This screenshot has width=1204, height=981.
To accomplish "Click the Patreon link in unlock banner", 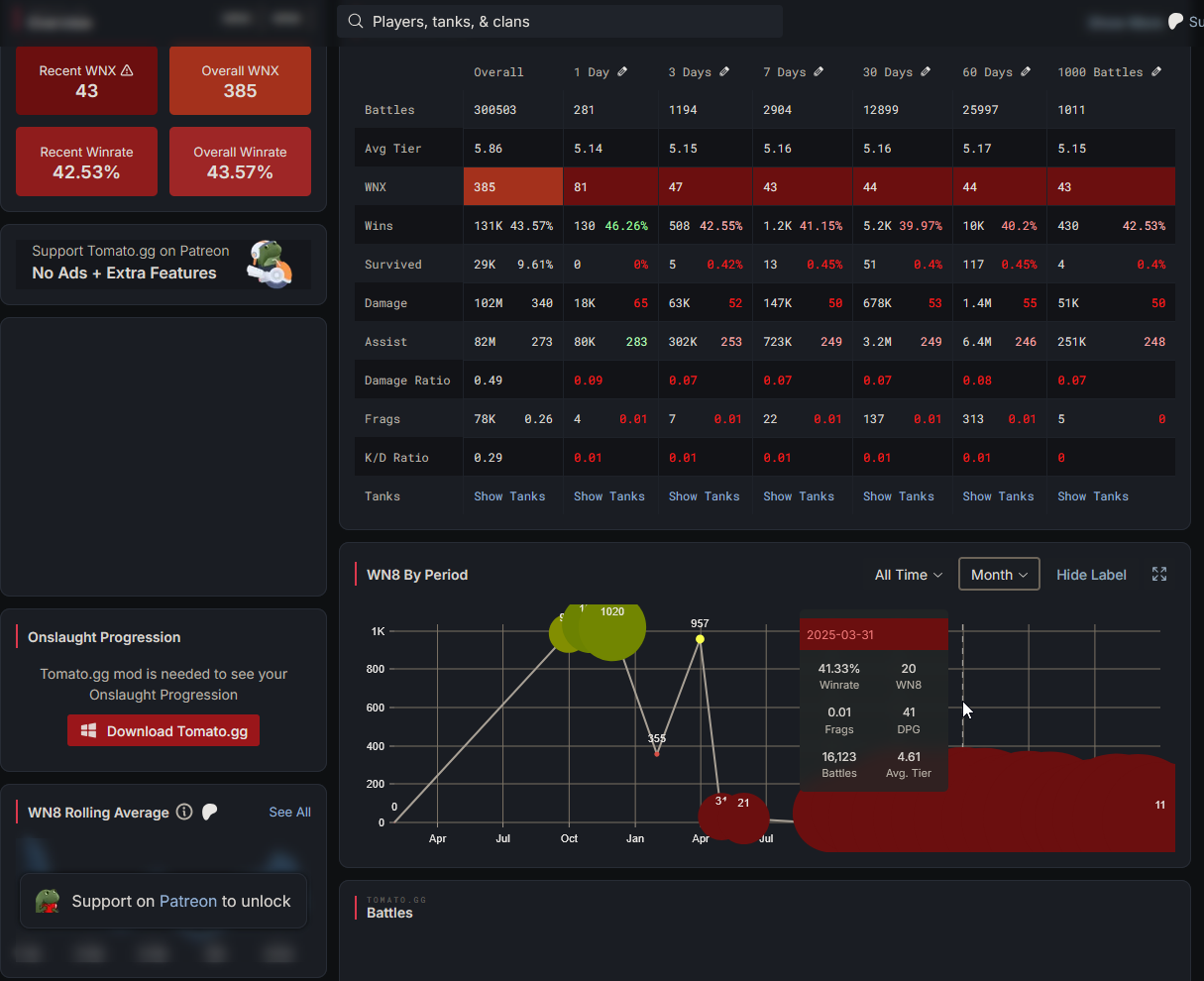I will 187,902.
